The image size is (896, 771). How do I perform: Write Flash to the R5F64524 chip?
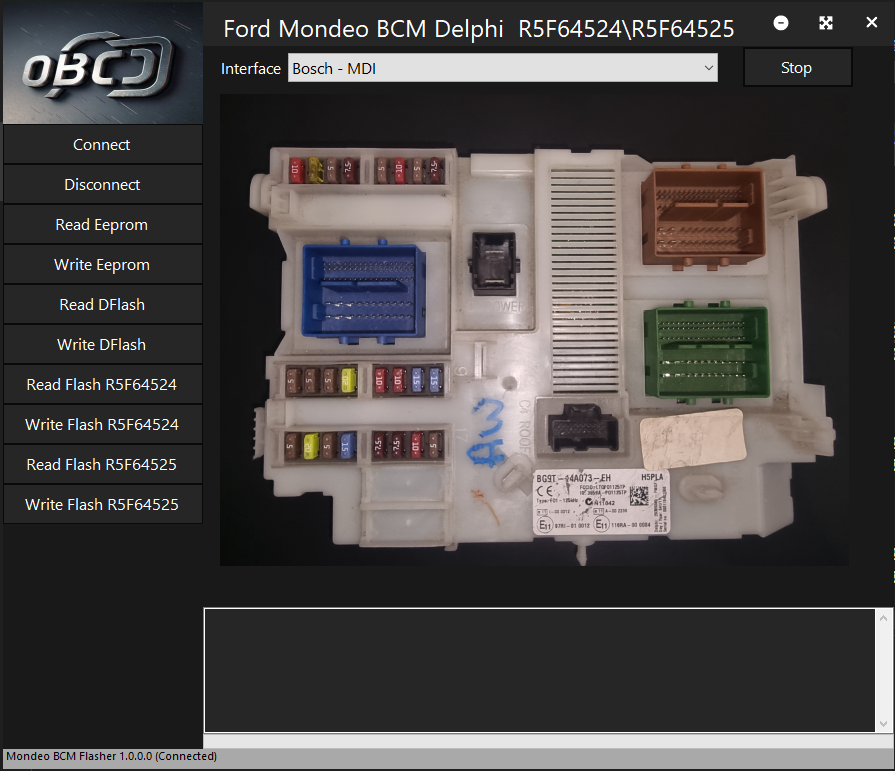point(102,425)
